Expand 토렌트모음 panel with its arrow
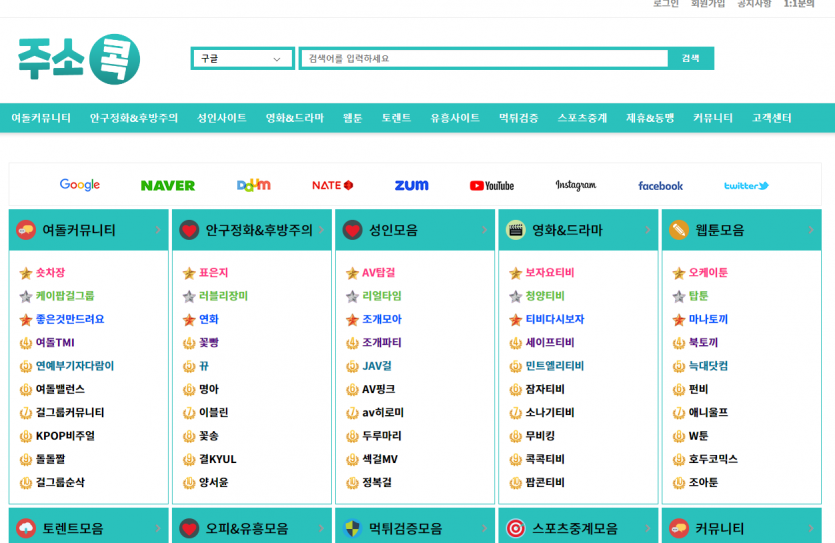Screen dimensions: 835x543 tap(158, 528)
